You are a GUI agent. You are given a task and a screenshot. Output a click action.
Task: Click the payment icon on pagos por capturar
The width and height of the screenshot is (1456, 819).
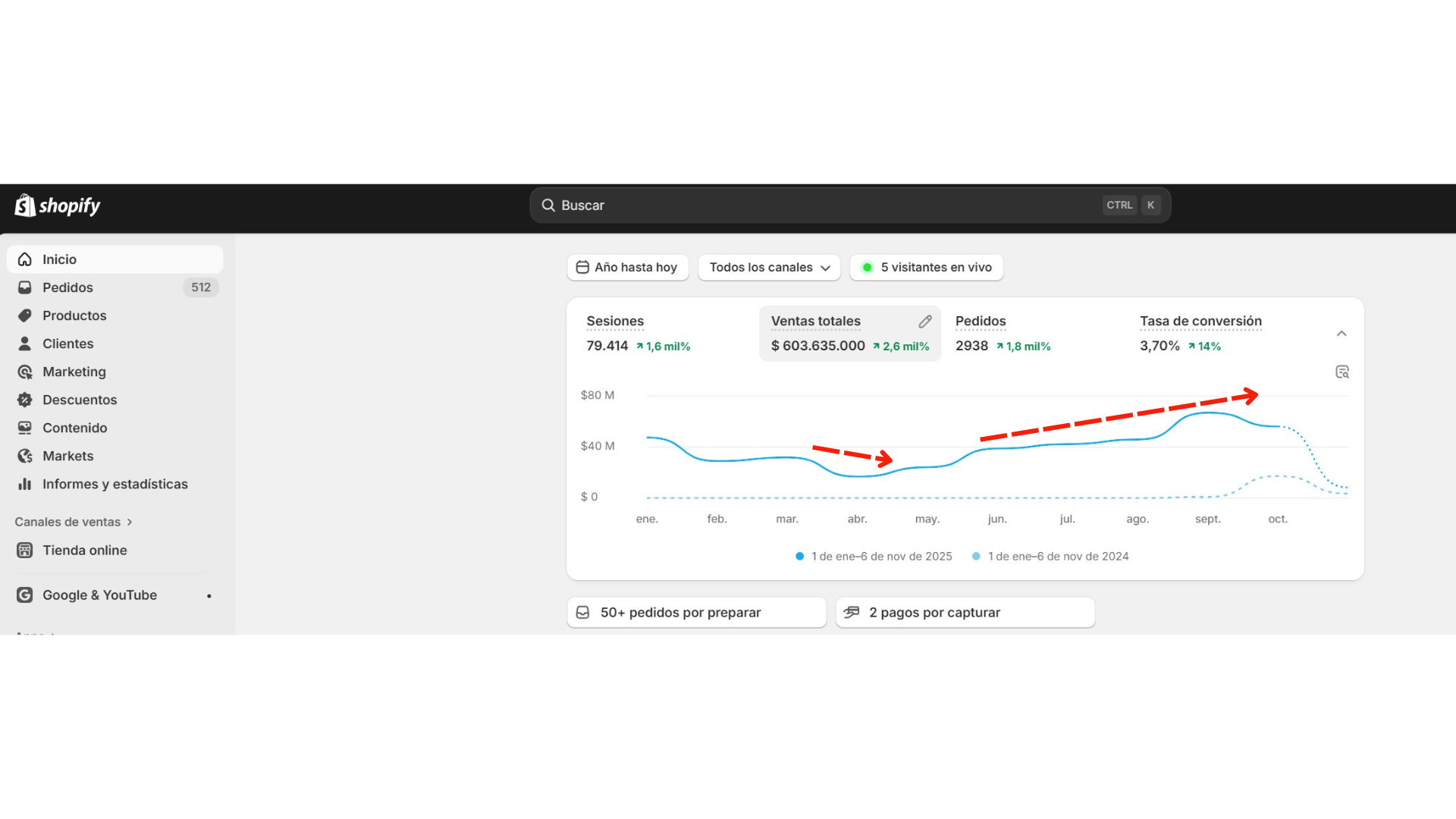[852, 612]
